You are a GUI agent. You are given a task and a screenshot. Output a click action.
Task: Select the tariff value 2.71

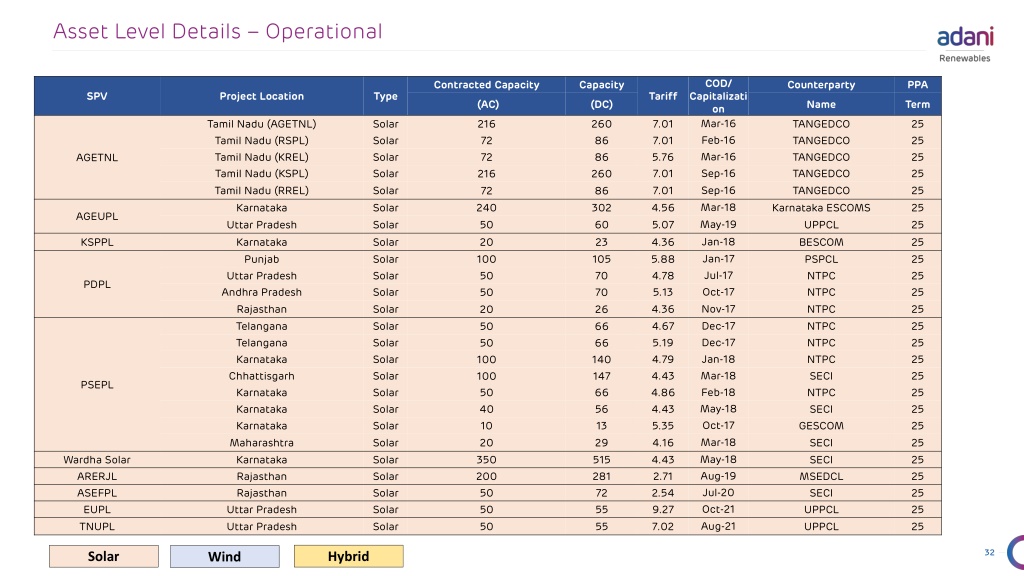[x=662, y=477]
